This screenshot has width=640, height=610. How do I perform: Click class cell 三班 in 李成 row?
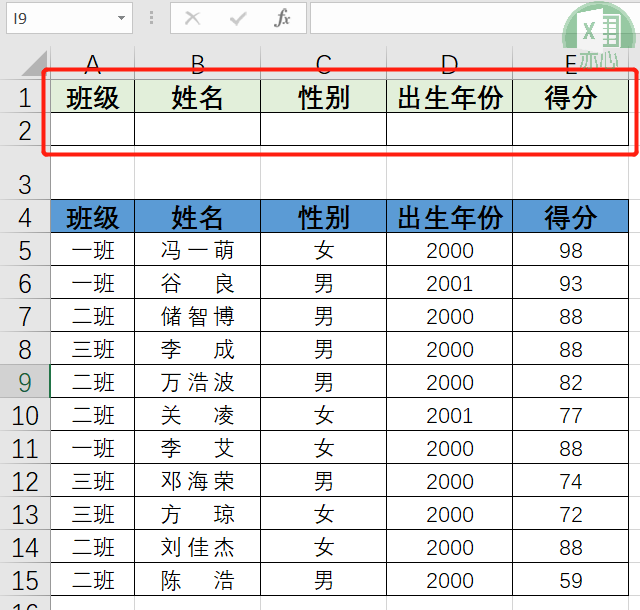tap(93, 349)
